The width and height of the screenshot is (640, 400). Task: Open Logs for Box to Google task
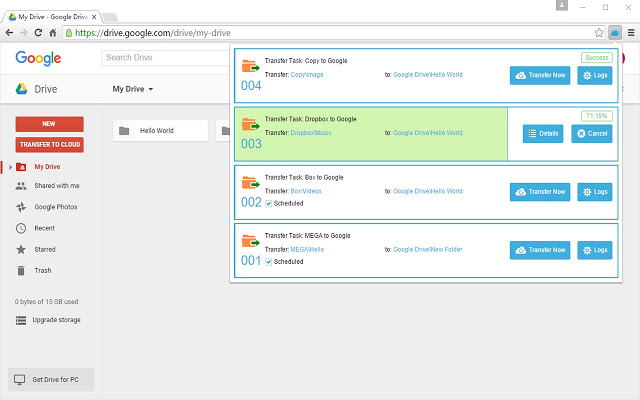pyautogui.click(x=594, y=191)
